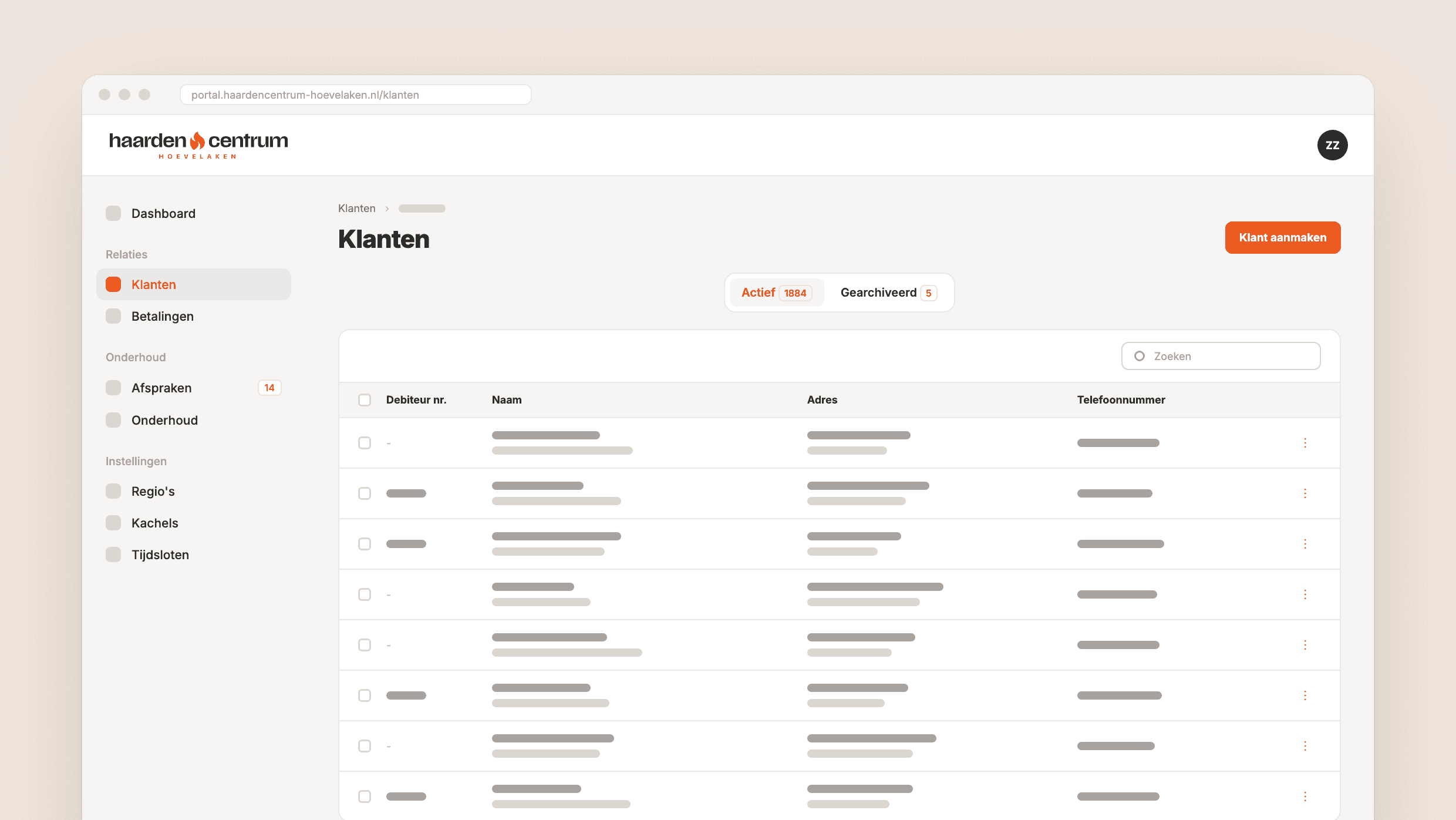Go to Dashboard in the sidebar

[194, 213]
